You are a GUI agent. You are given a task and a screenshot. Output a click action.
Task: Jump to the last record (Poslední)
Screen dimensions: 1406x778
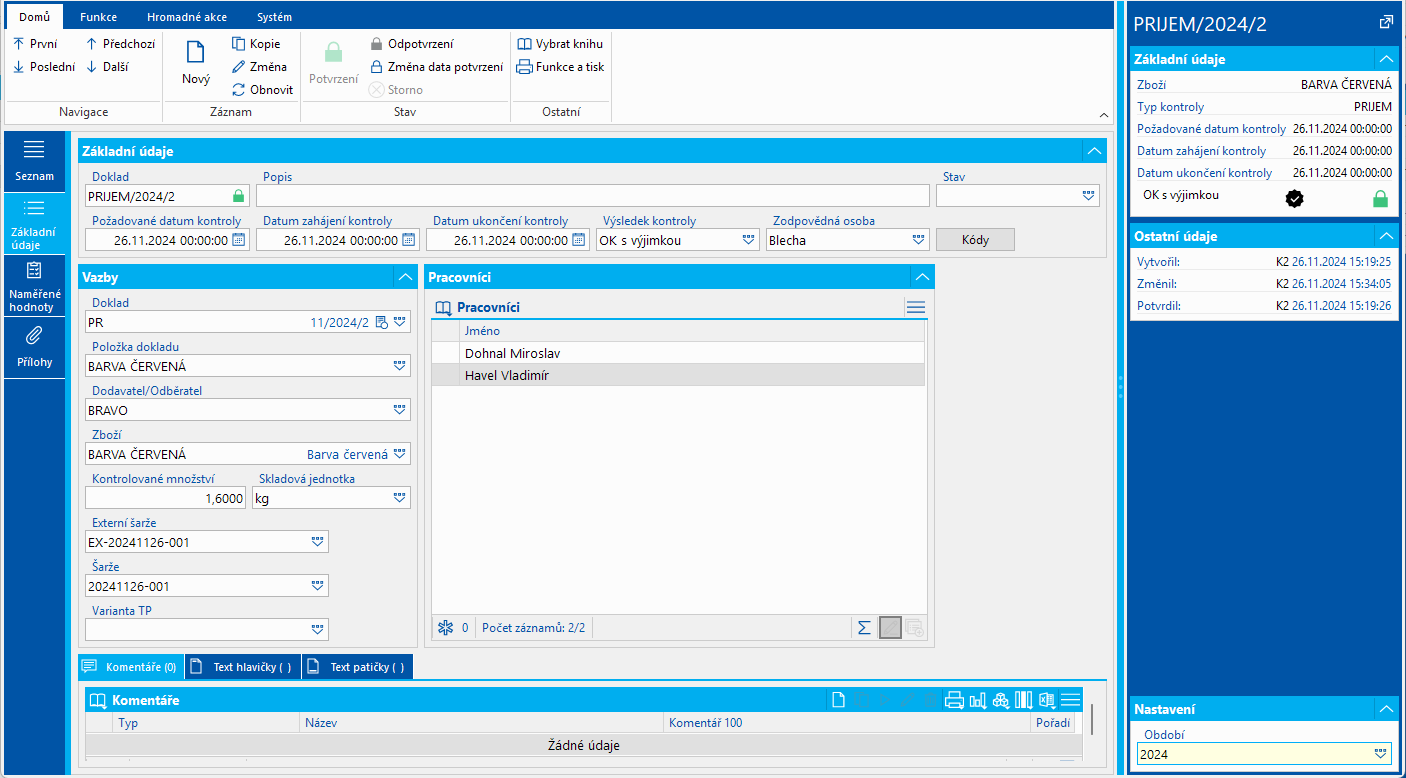(44, 67)
